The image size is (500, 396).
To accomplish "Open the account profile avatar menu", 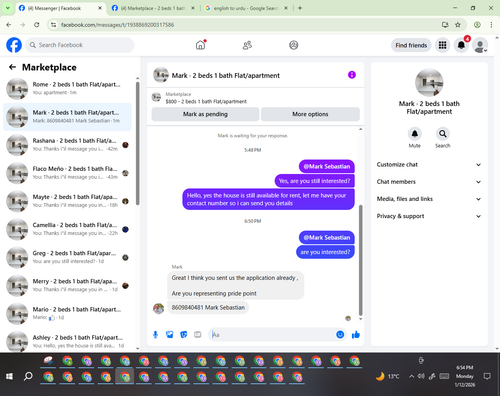I will 480,45.
